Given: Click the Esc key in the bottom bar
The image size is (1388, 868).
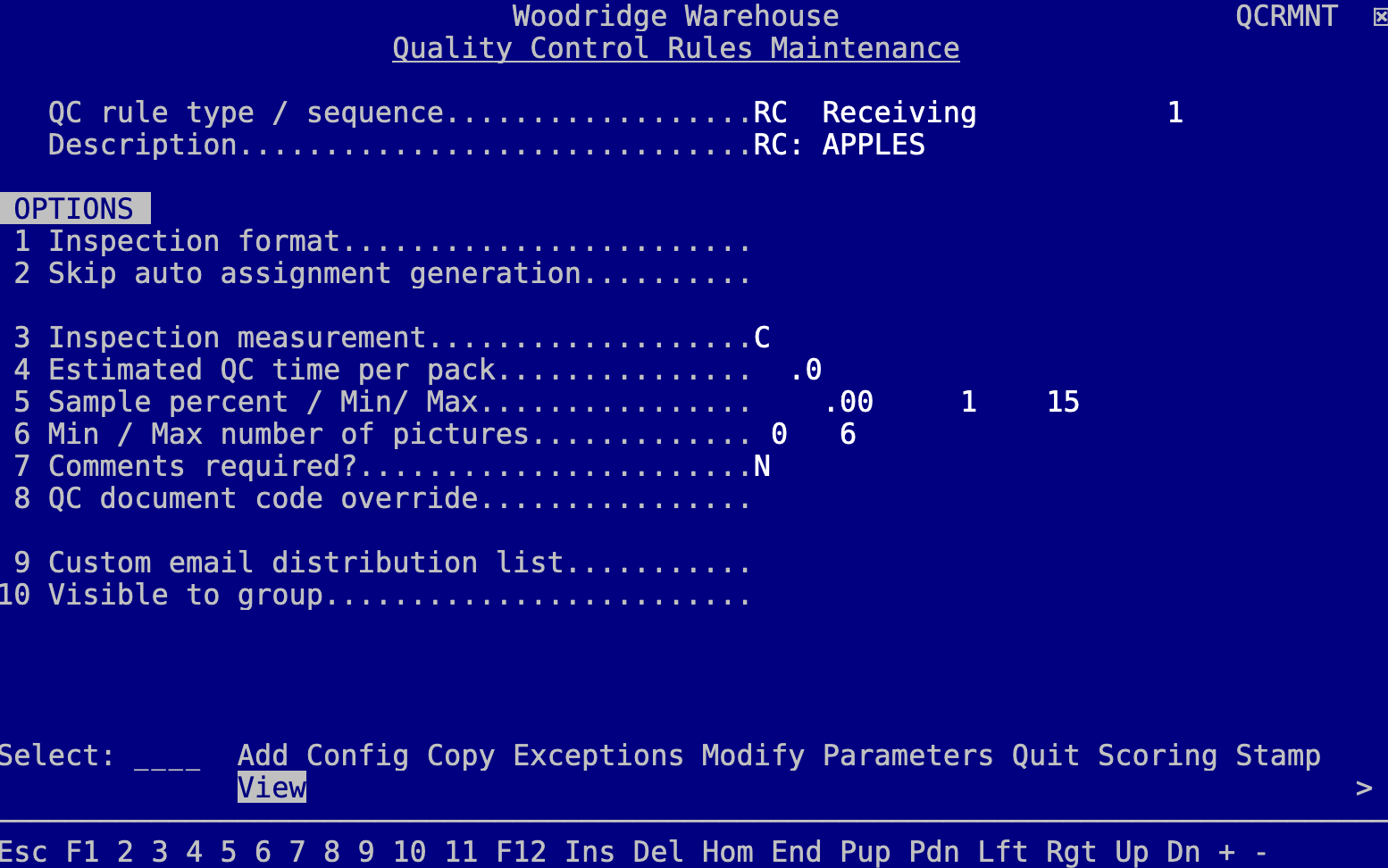Looking at the screenshot, I should [x=24, y=852].
